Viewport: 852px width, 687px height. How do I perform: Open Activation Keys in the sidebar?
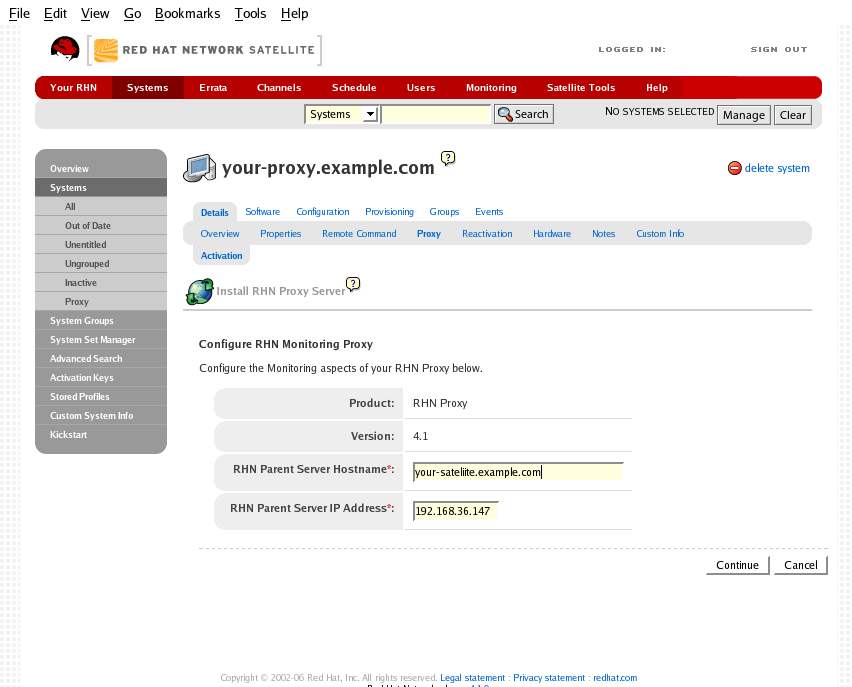click(x=101, y=378)
